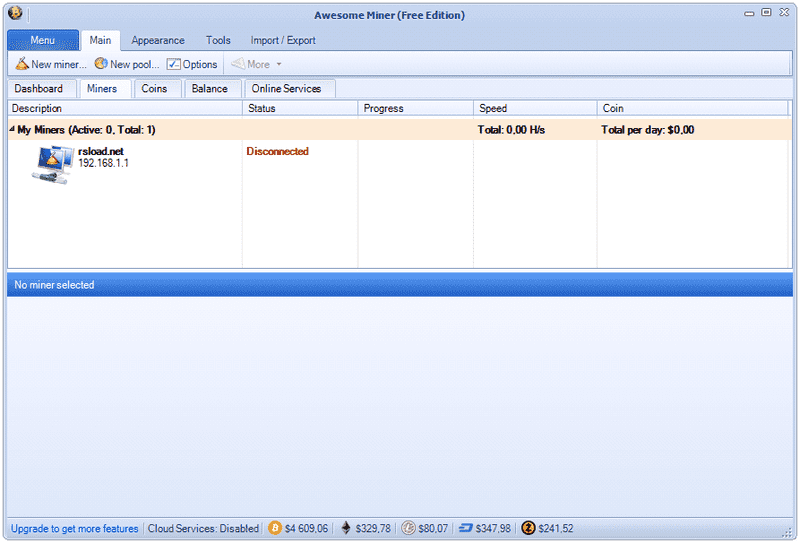This screenshot has width=800, height=543.
Task: Open the More dropdown arrow
Action: (x=279, y=64)
